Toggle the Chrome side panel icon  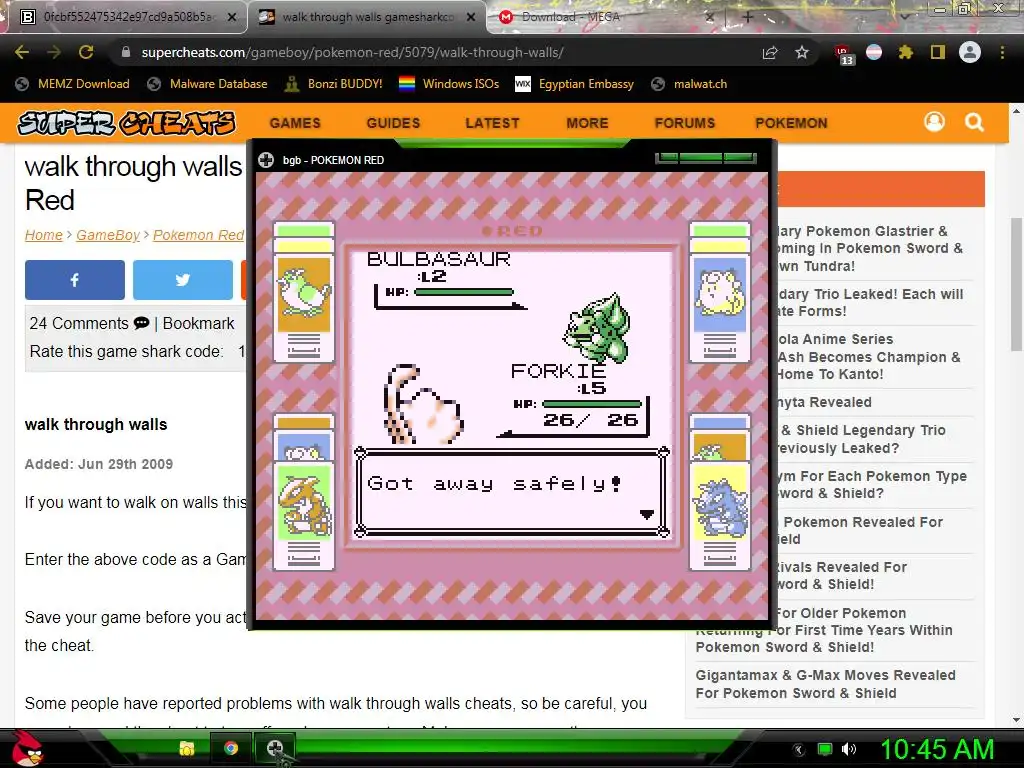click(x=938, y=52)
